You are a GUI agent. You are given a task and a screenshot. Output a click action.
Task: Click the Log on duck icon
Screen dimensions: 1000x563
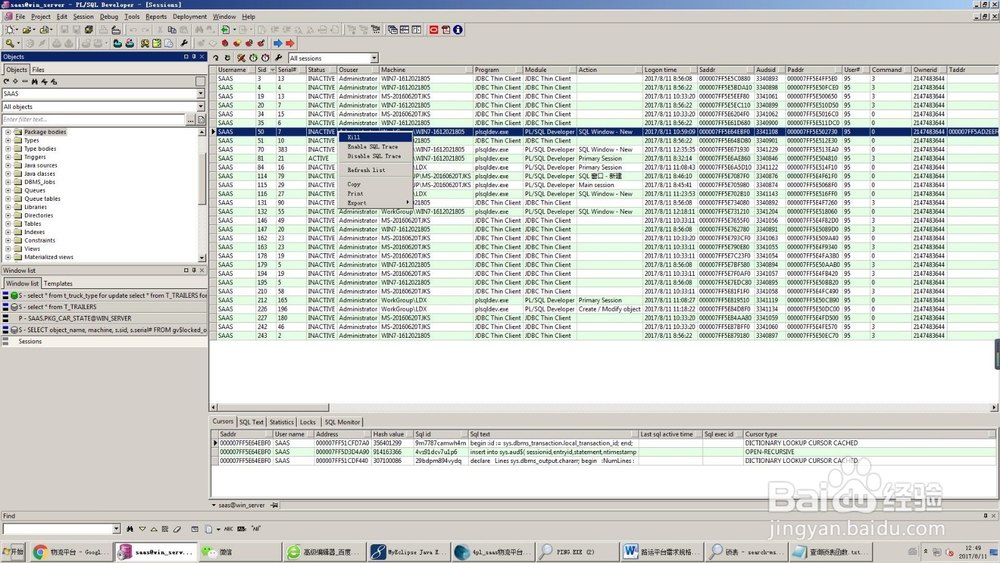click(x=117, y=43)
